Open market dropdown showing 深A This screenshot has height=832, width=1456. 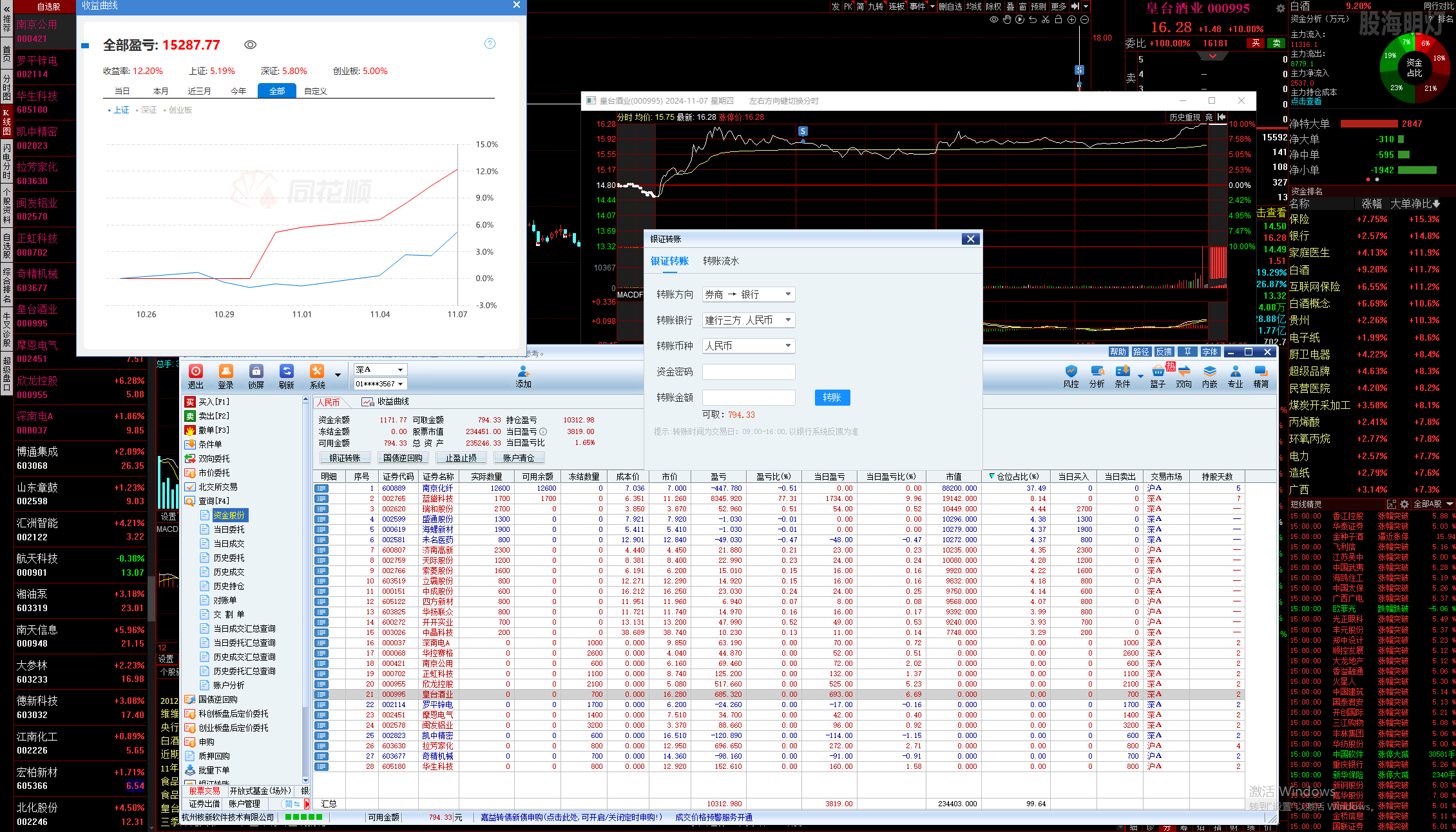click(x=380, y=370)
